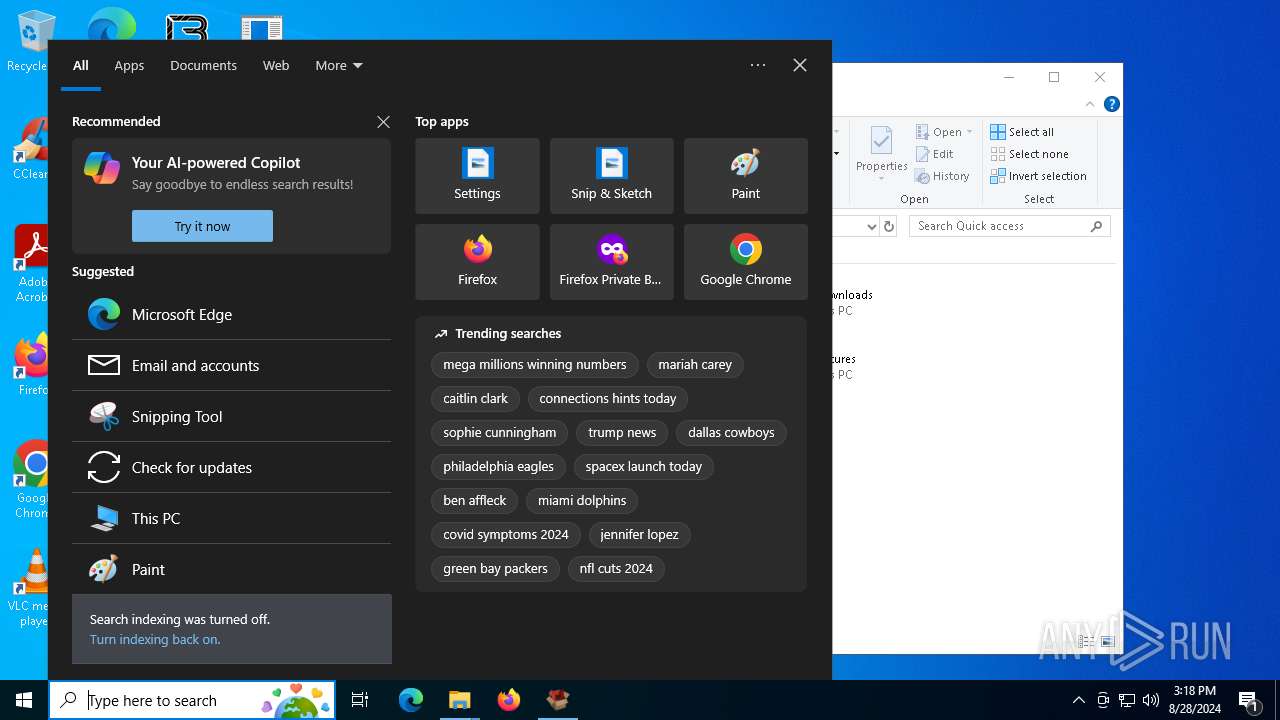Open the Settings app tile
The image size is (1280, 720).
click(477, 176)
